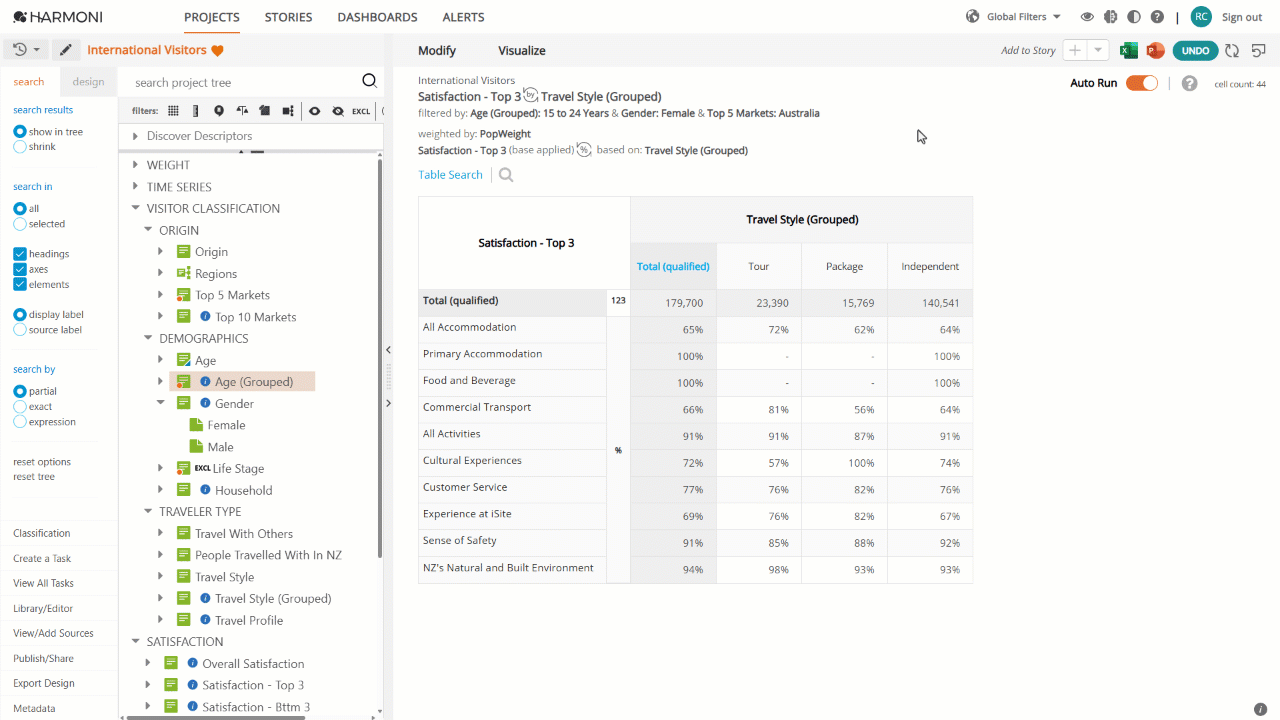Uncheck the headings checkbox
1280x720 pixels.
pyautogui.click(x=20, y=254)
